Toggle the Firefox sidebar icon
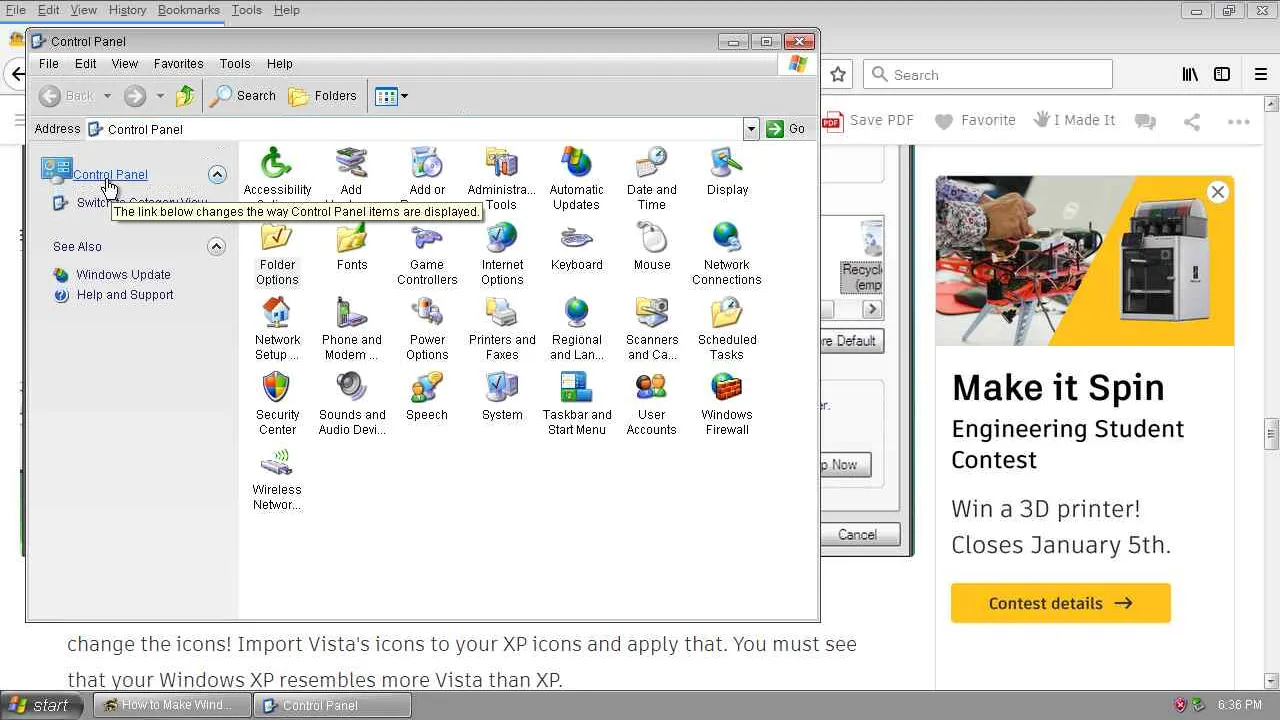This screenshot has height=720, width=1280. [1222, 74]
